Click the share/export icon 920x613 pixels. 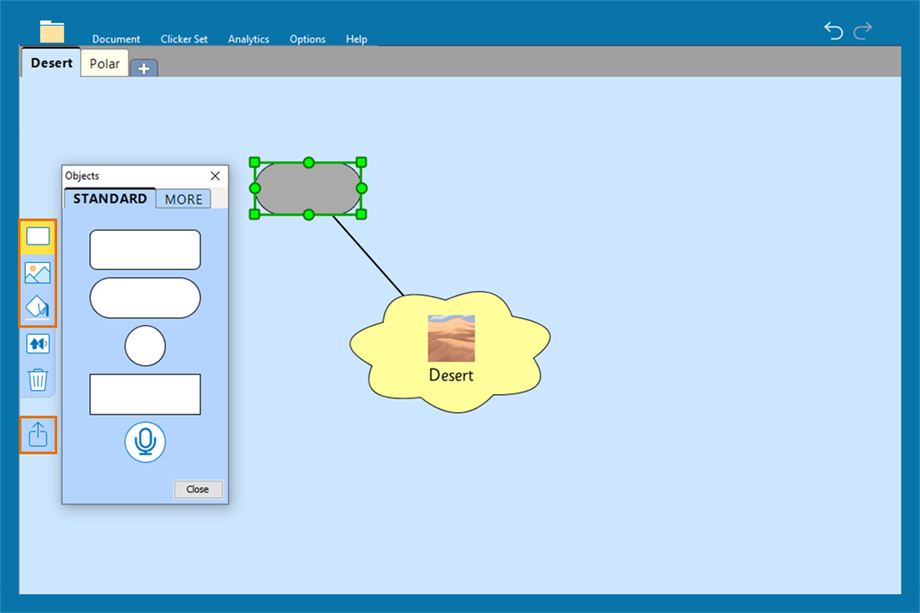[38, 435]
